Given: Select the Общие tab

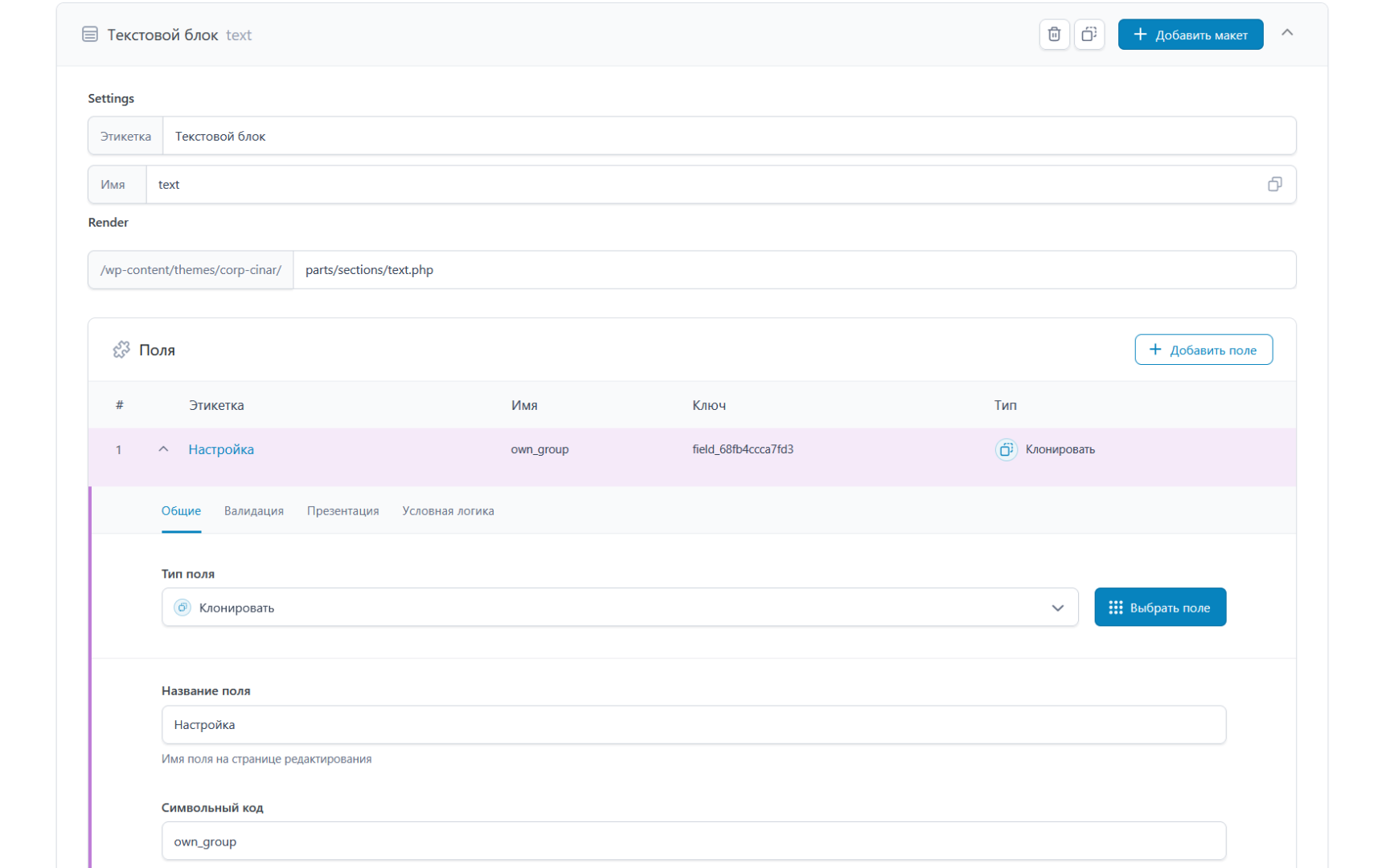Looking at the screenshot, I should coord(181,511).
